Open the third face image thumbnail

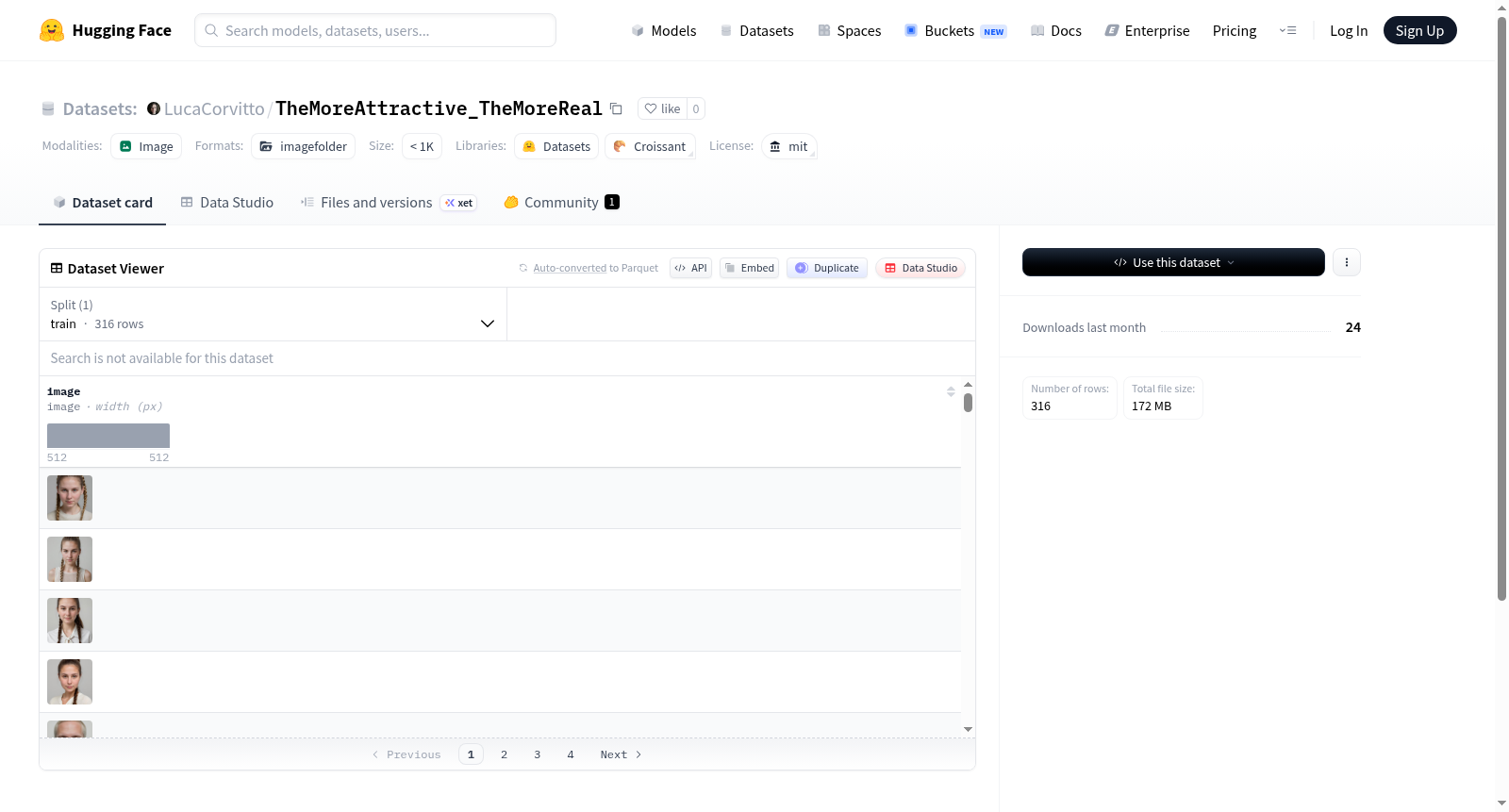70,621
